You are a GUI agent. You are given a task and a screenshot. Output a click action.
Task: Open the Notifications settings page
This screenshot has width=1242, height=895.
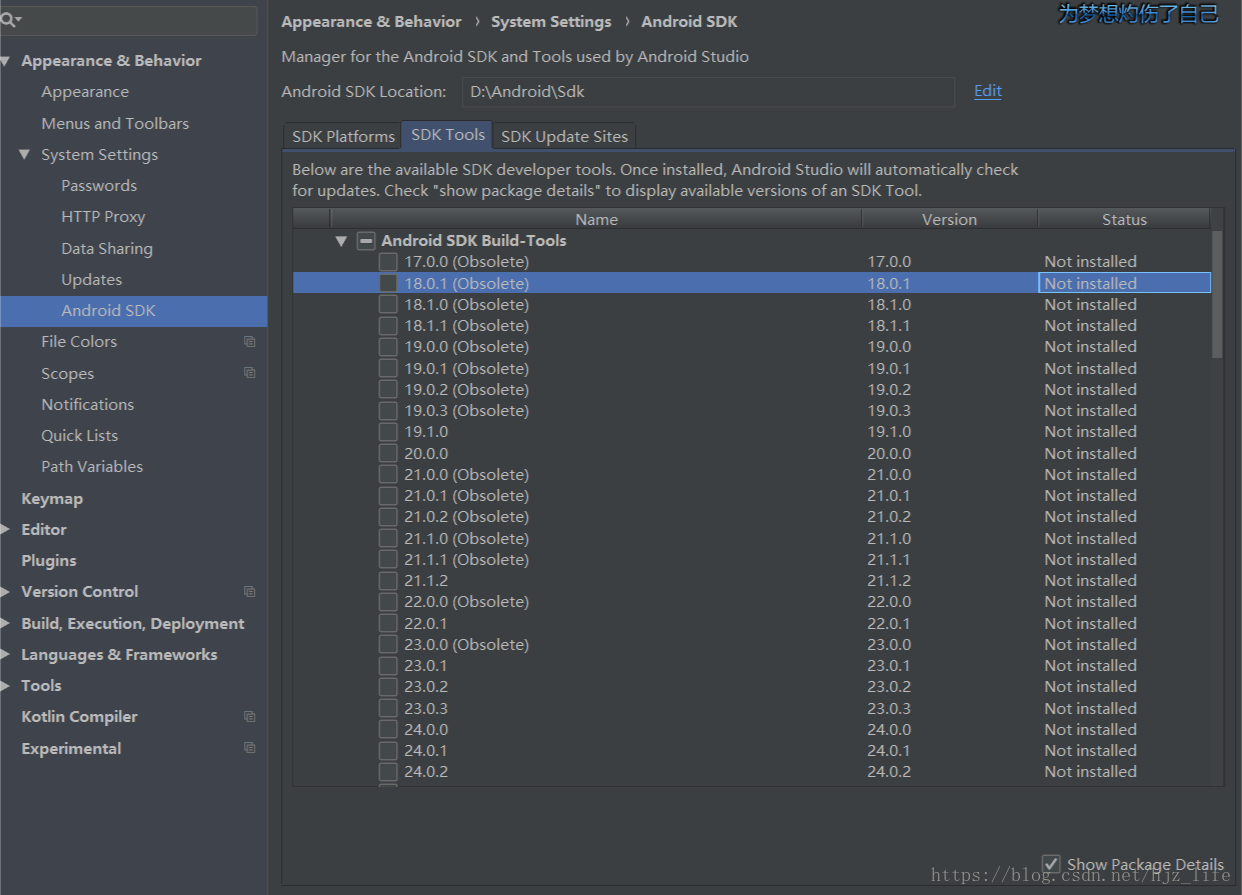pos(87,405)
